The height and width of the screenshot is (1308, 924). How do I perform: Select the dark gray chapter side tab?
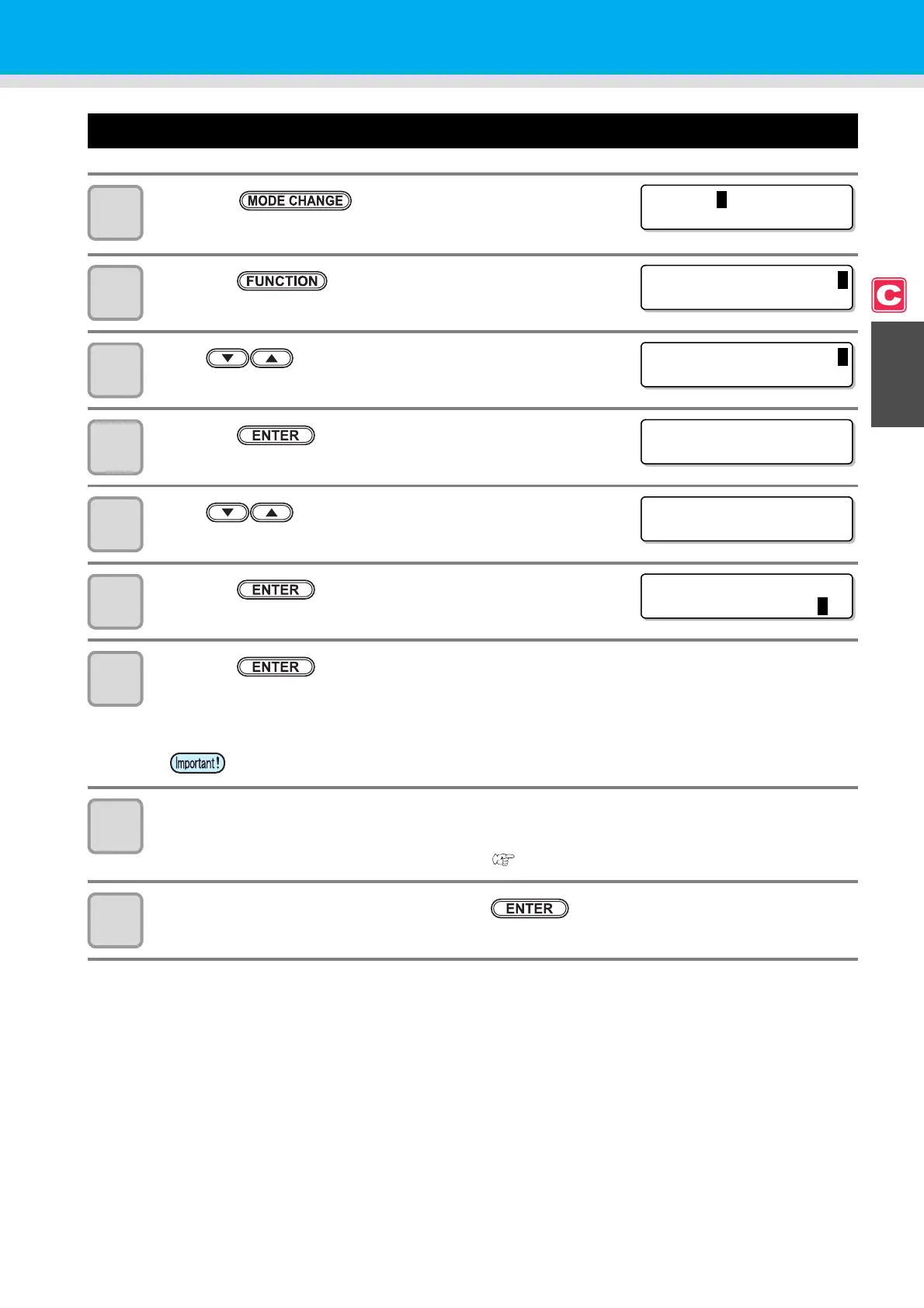point(898,374)
